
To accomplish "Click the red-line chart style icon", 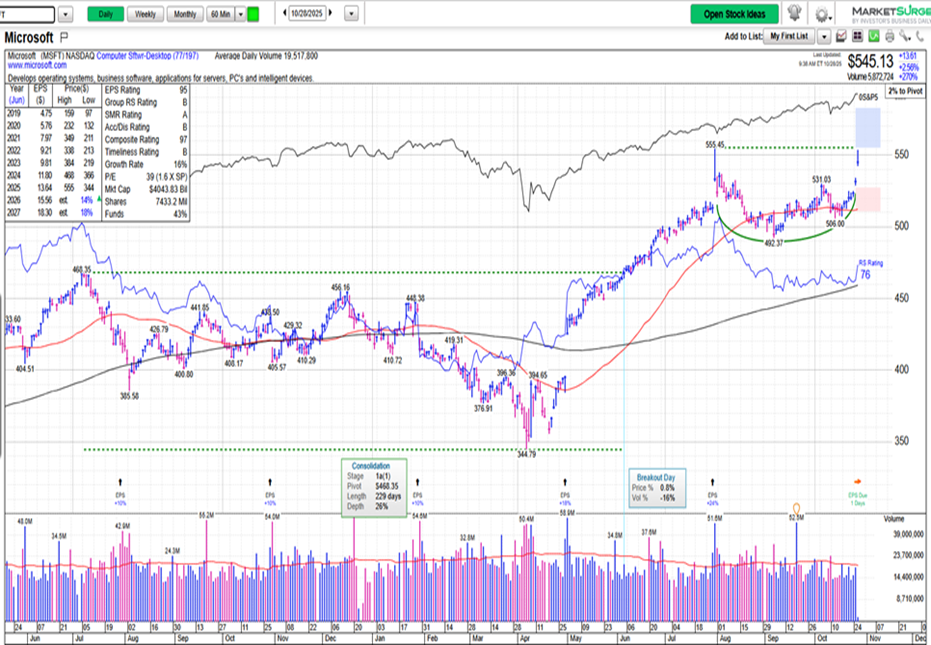I will click(843, 36).
